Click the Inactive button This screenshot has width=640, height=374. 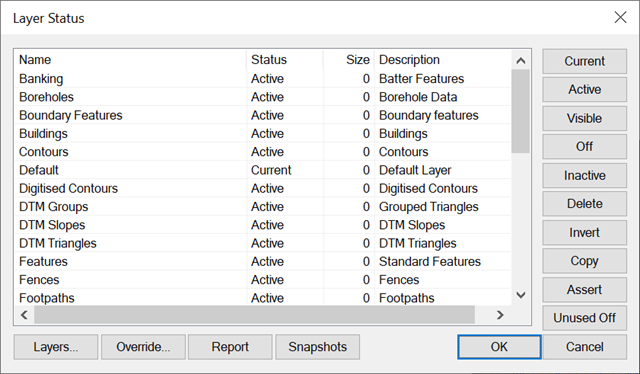coord(584,176)
